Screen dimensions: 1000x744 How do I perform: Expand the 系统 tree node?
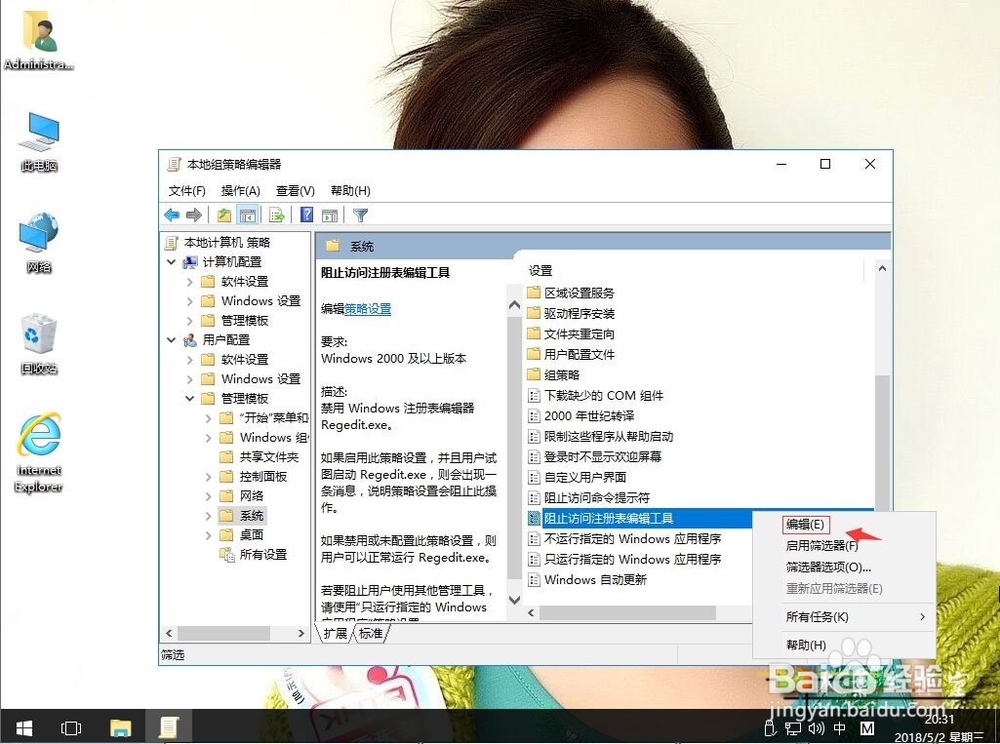[x=208, y=516]
